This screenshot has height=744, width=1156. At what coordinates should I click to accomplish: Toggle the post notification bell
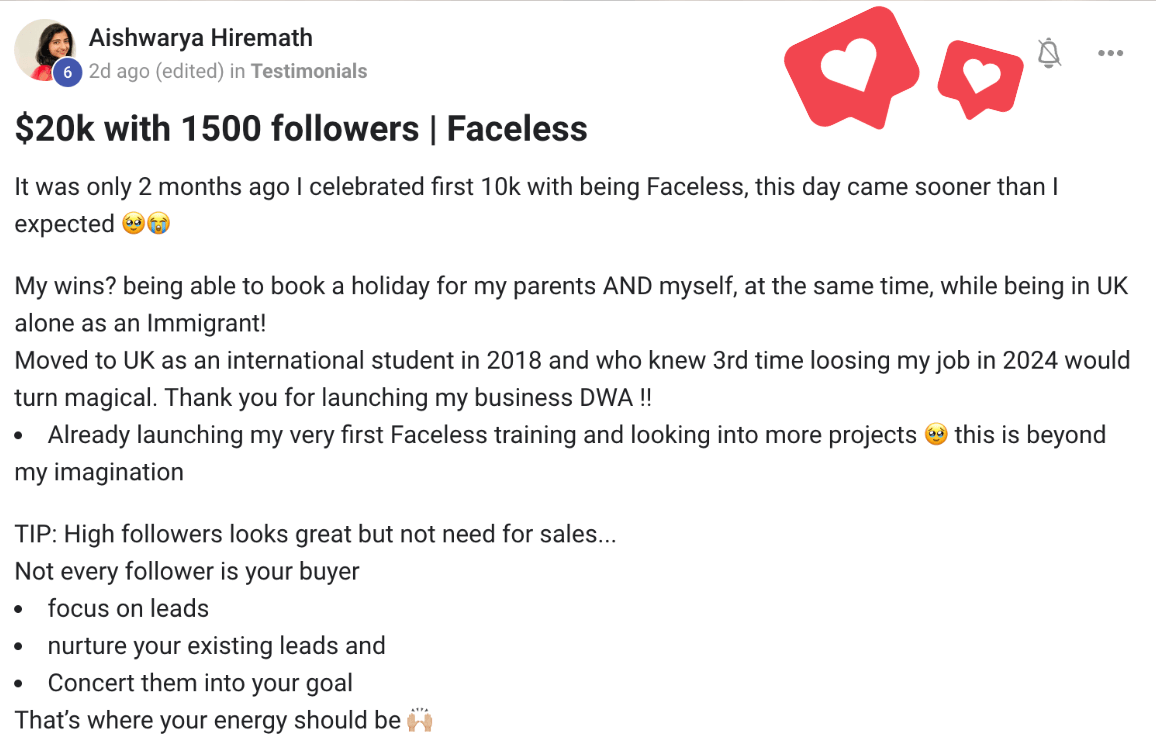click(x=1048, y=53)
